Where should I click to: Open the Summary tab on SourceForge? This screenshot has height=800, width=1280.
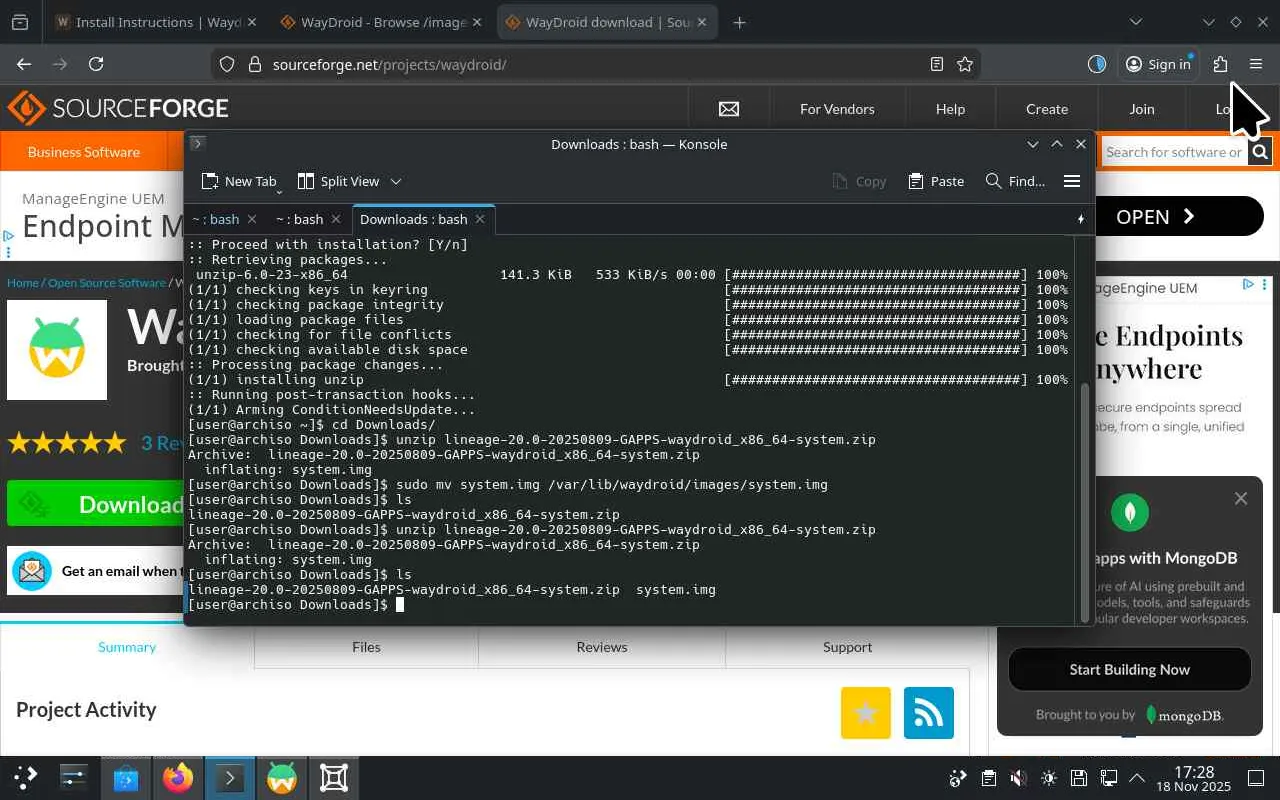127,647
